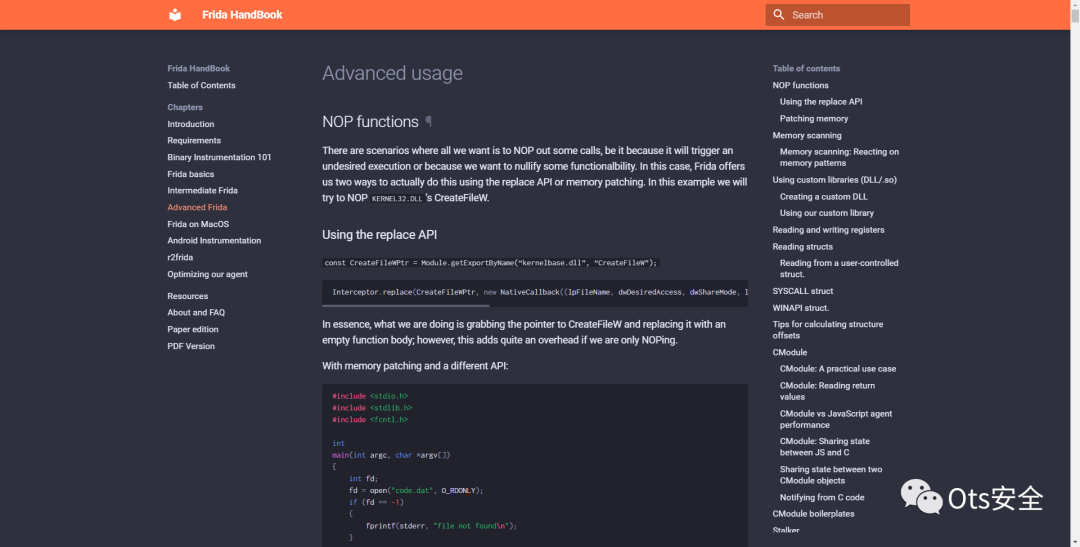Viewport: 1080px width, 547px height.
Task: Go to Creating a custom DLL section
Action: (x=824, y=197)
